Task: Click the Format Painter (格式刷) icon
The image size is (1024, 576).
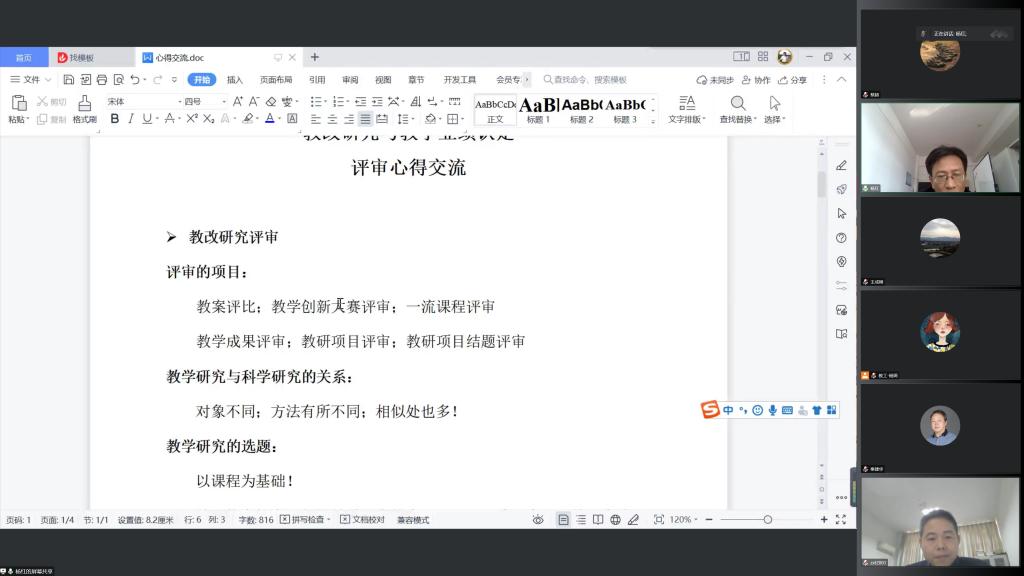Action: click(84, 108)
